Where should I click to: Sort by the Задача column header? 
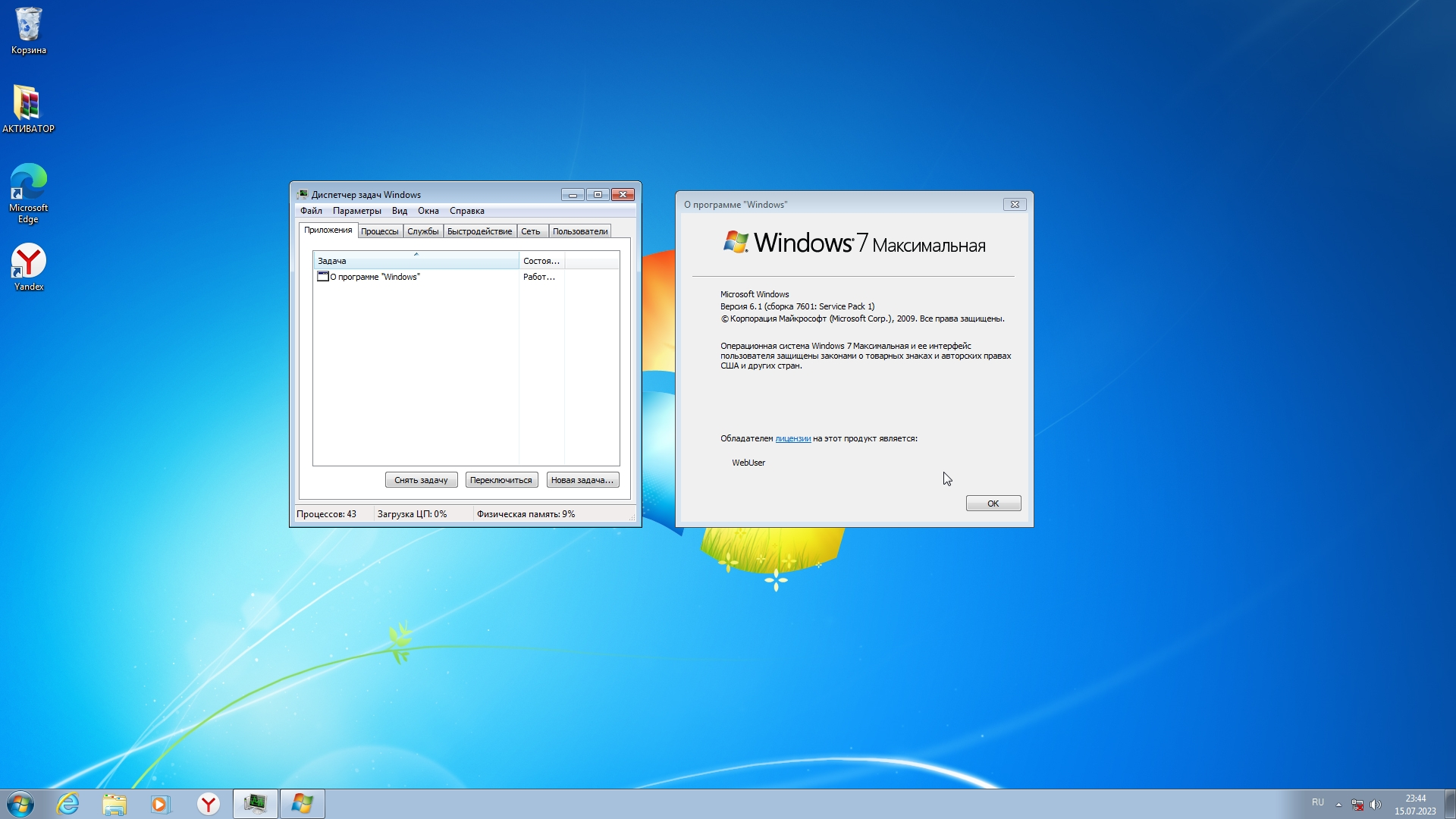[416, 261]
